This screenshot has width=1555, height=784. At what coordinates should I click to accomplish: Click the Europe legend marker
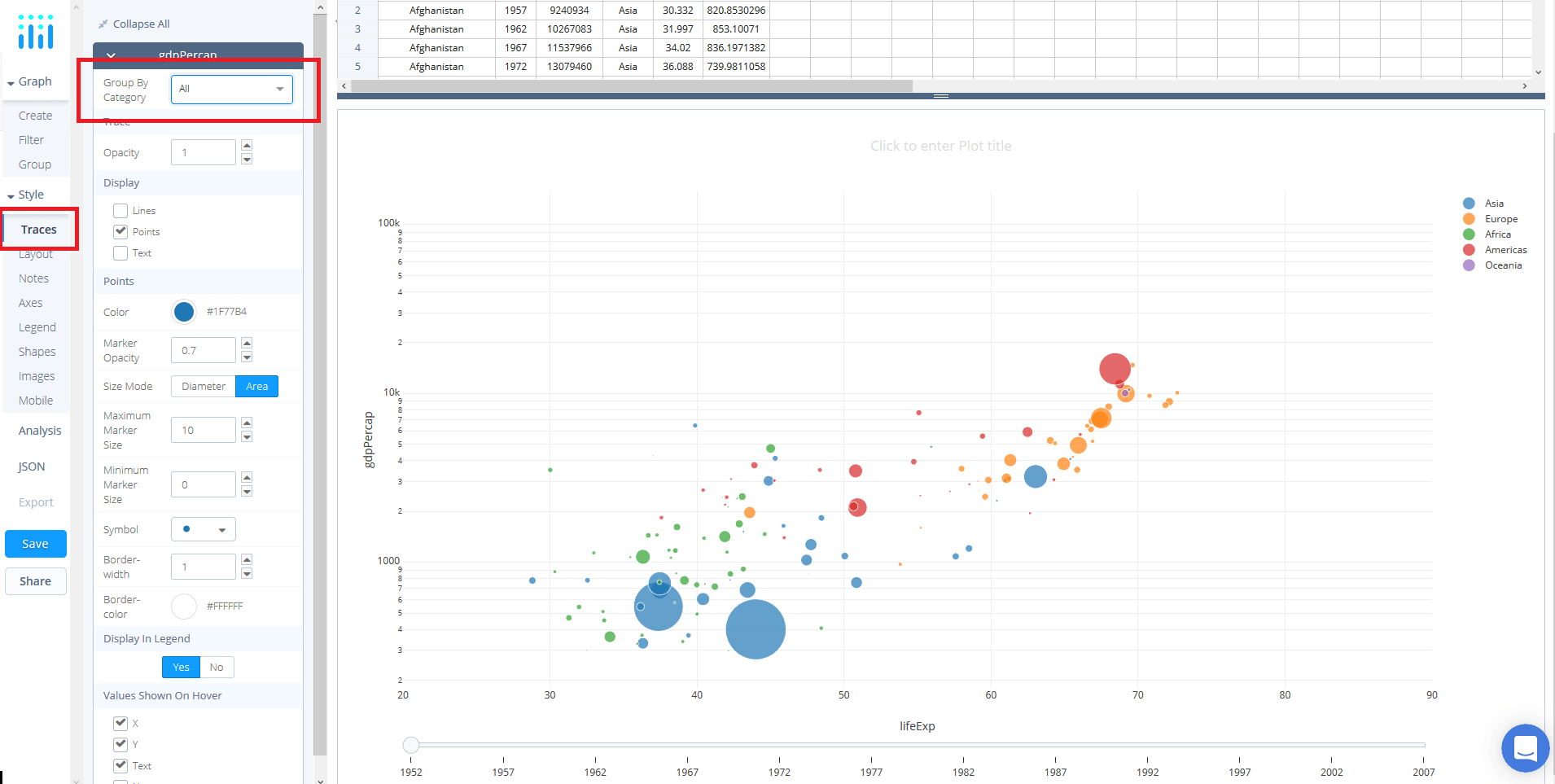click(1469, 219)
